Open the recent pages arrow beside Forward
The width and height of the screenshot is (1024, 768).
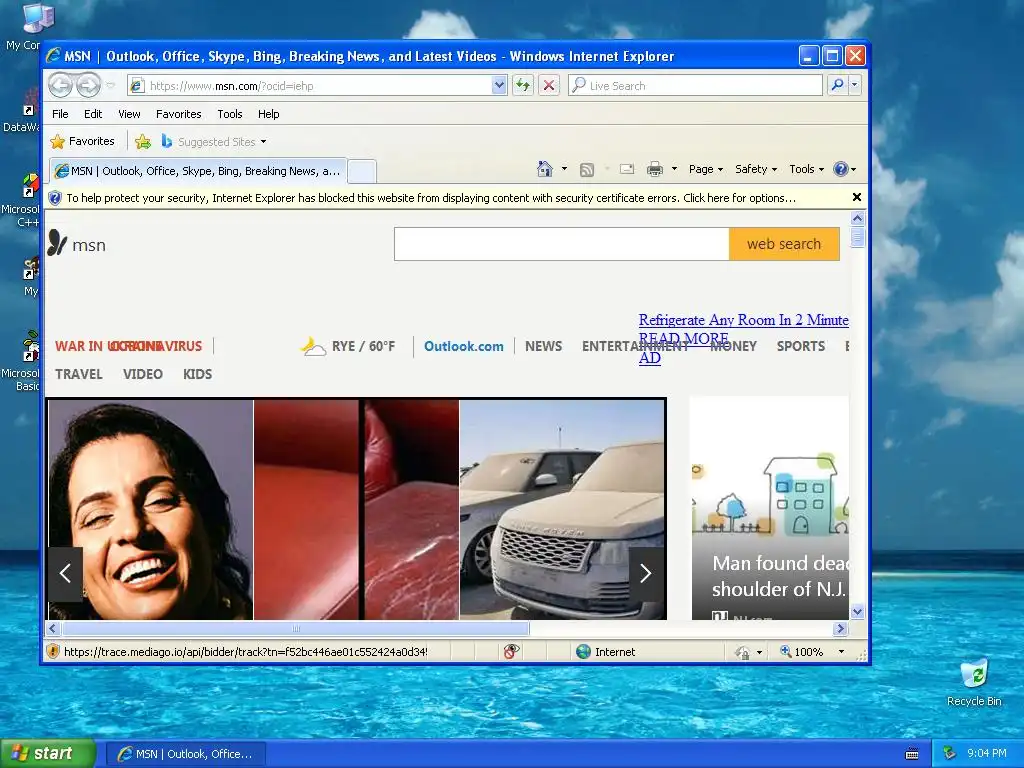click(x=110, y=86)
